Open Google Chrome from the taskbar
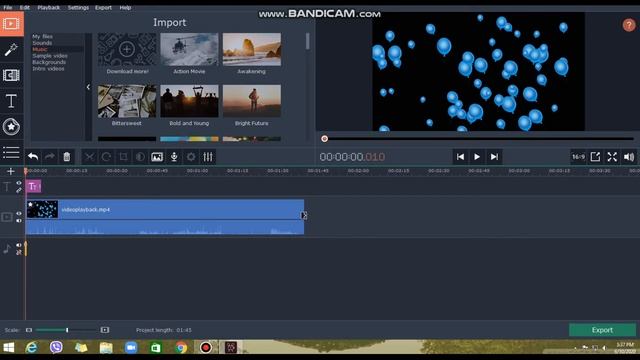Image resolution: width=640 pixels, height=360 pixels. tap(181, 347)
